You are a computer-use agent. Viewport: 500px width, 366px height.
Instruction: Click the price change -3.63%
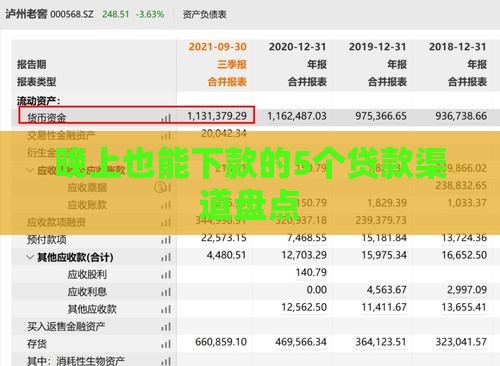tap(150, 14)
